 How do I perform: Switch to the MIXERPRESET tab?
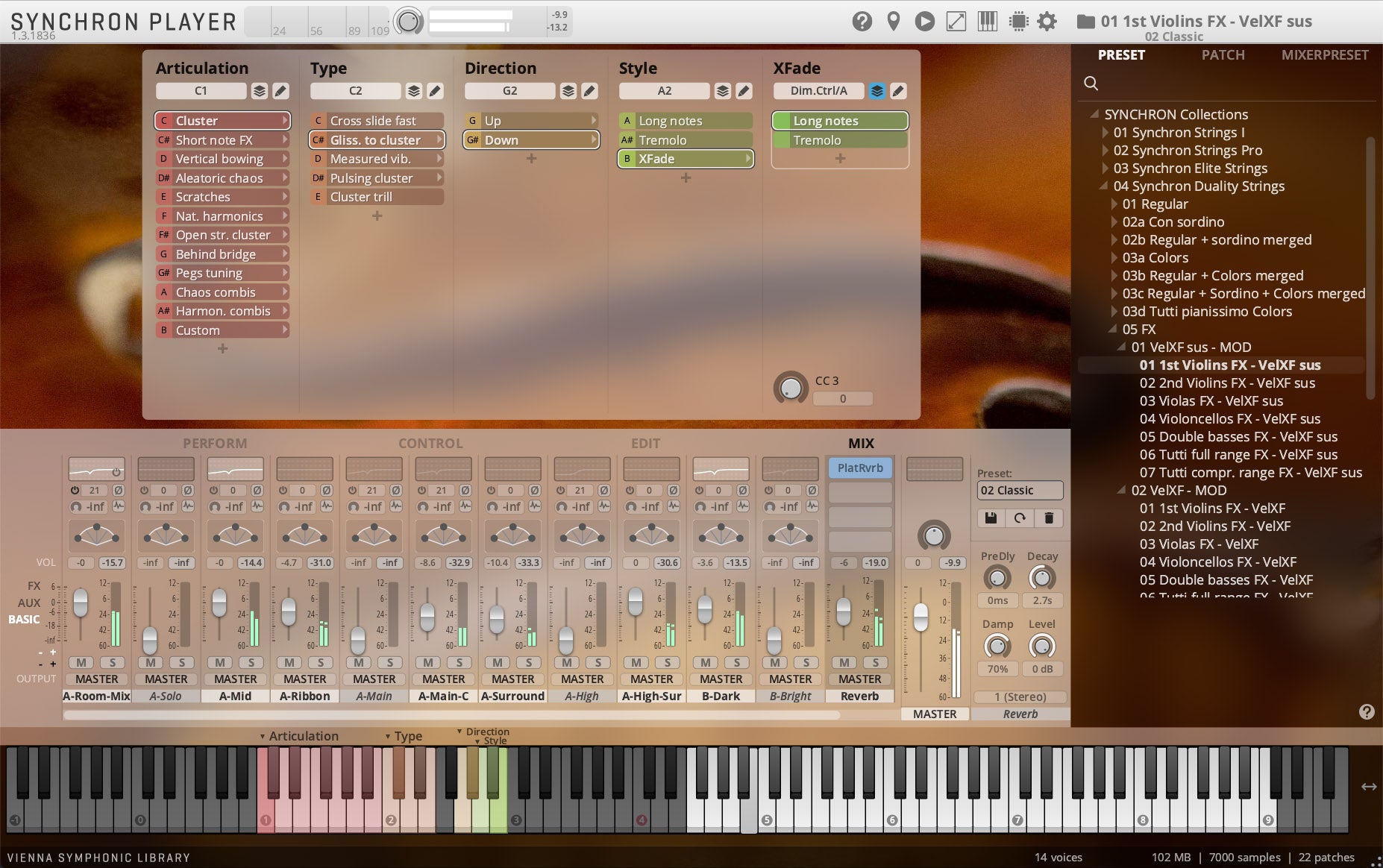[x=1326, y=54]
